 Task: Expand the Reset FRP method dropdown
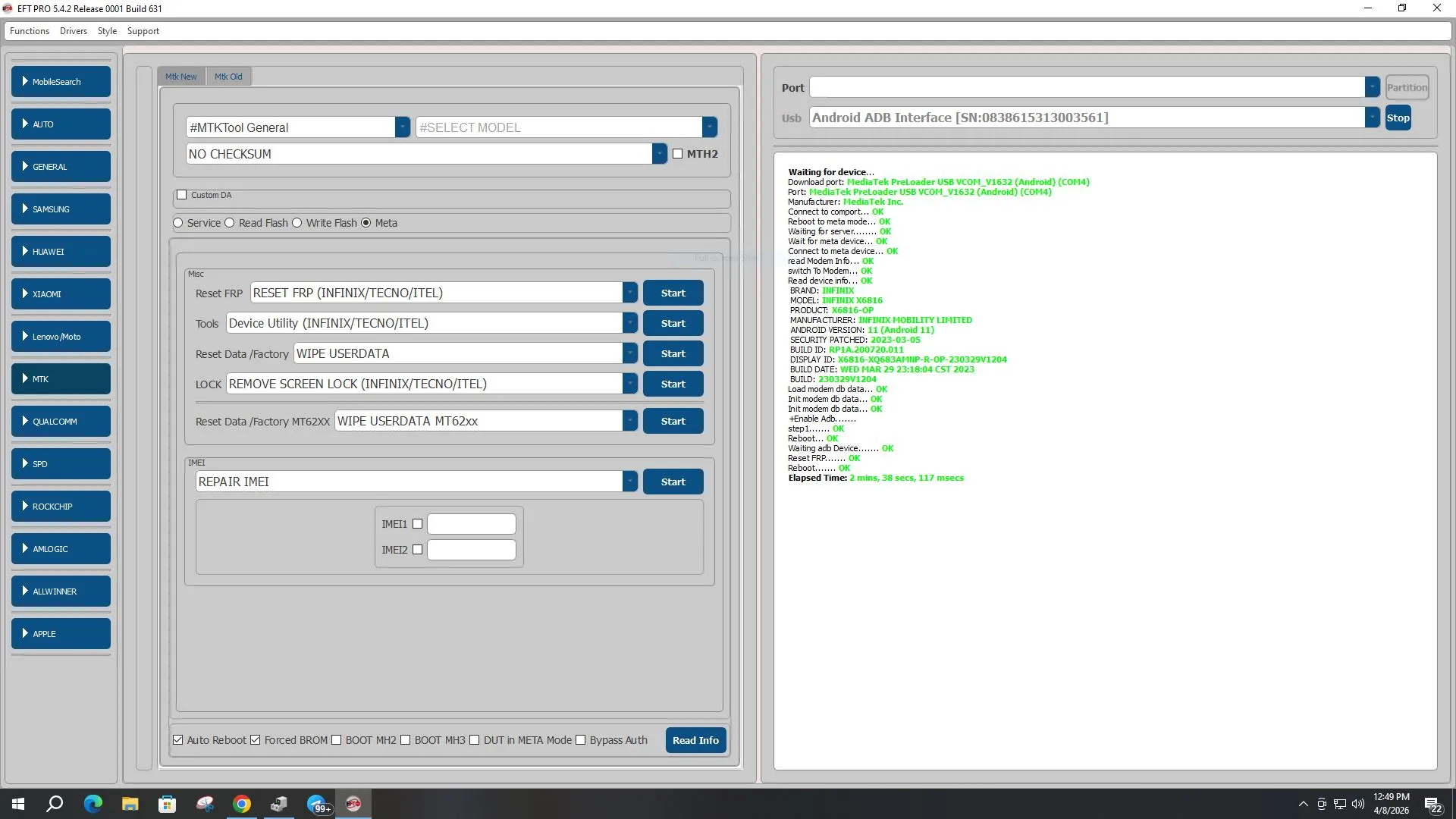pos(629,293)
